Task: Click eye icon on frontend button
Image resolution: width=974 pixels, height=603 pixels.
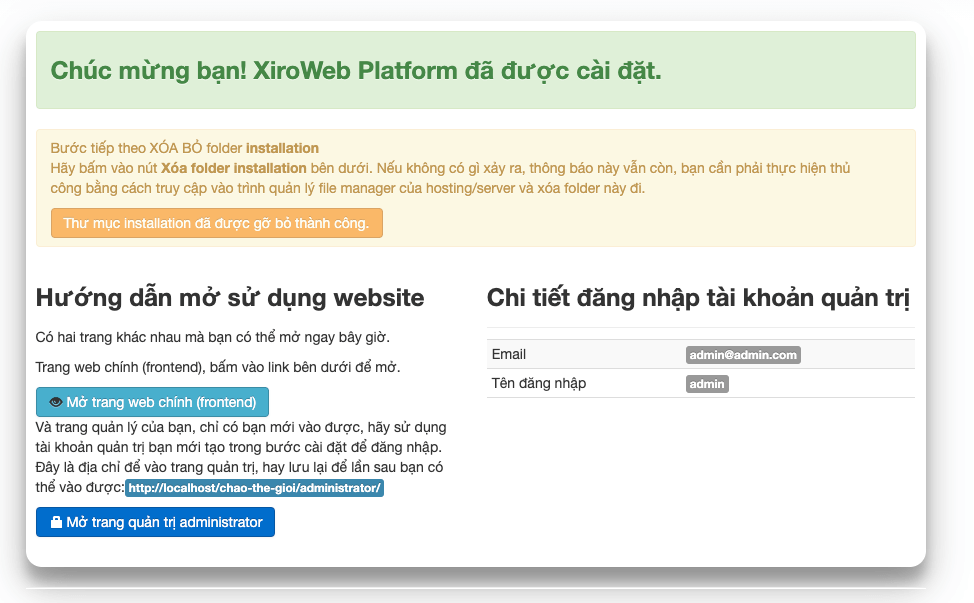Action: click(x=55, y=402)
